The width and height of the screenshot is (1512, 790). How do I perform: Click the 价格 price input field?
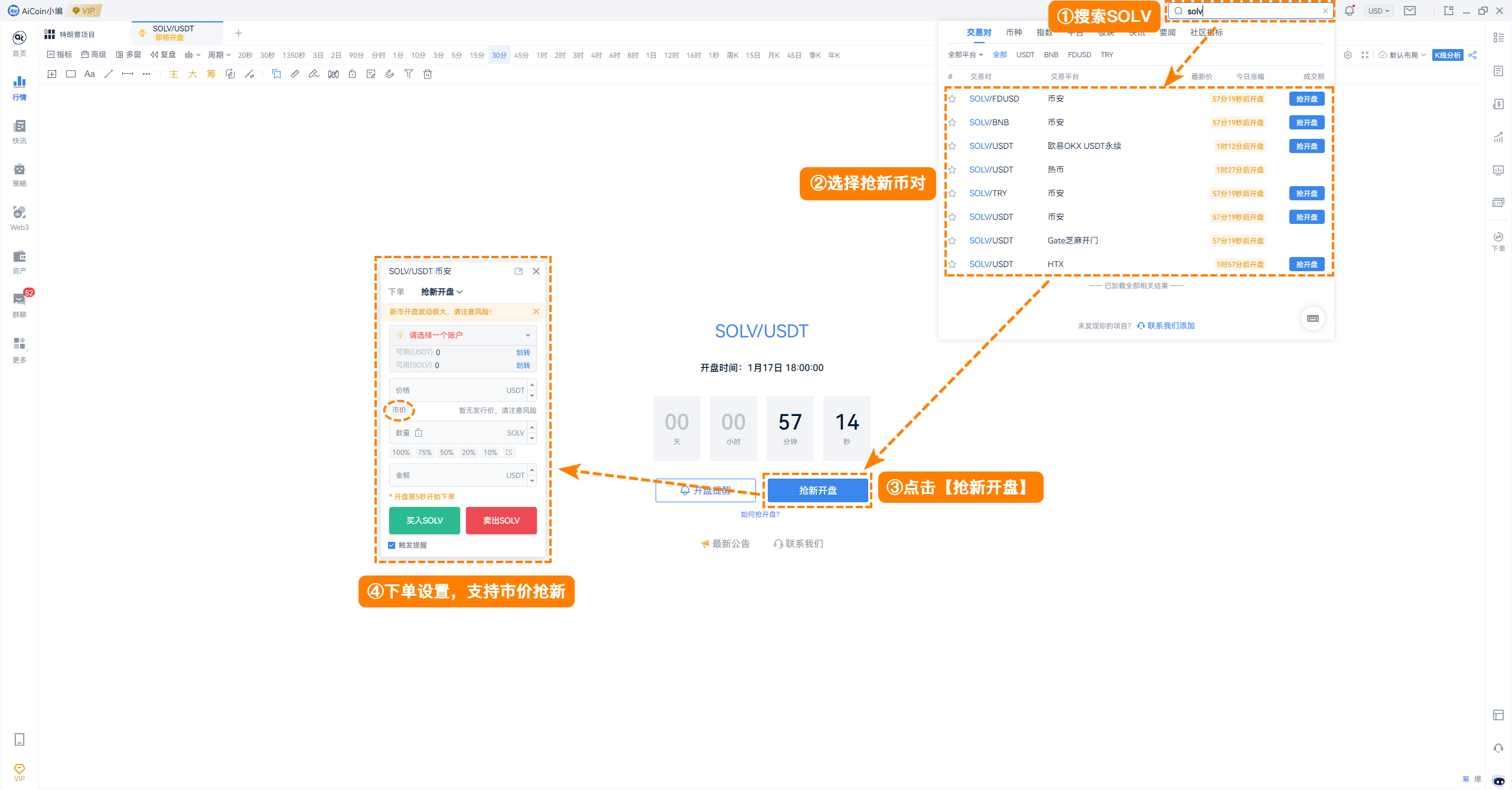pyautogui.click(x=458, y=390)
